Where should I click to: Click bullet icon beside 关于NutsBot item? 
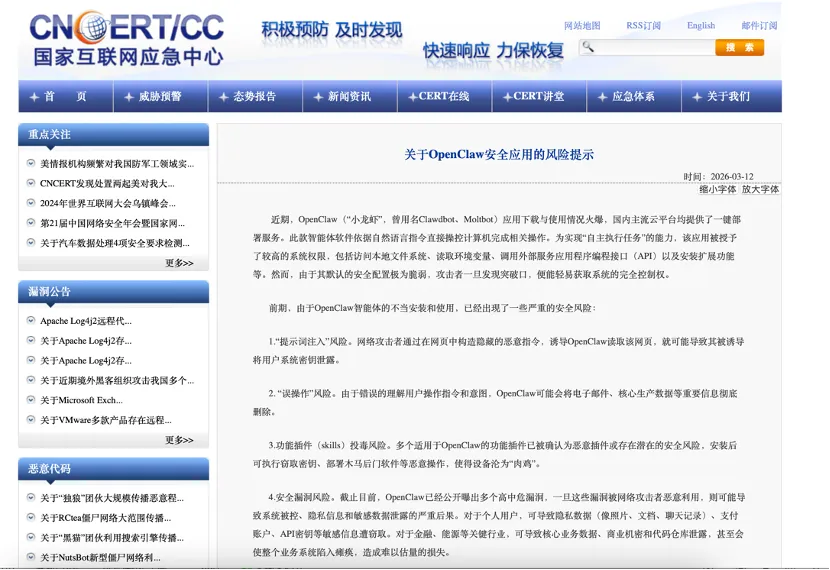pyautogui.click(x=31, y=557)
